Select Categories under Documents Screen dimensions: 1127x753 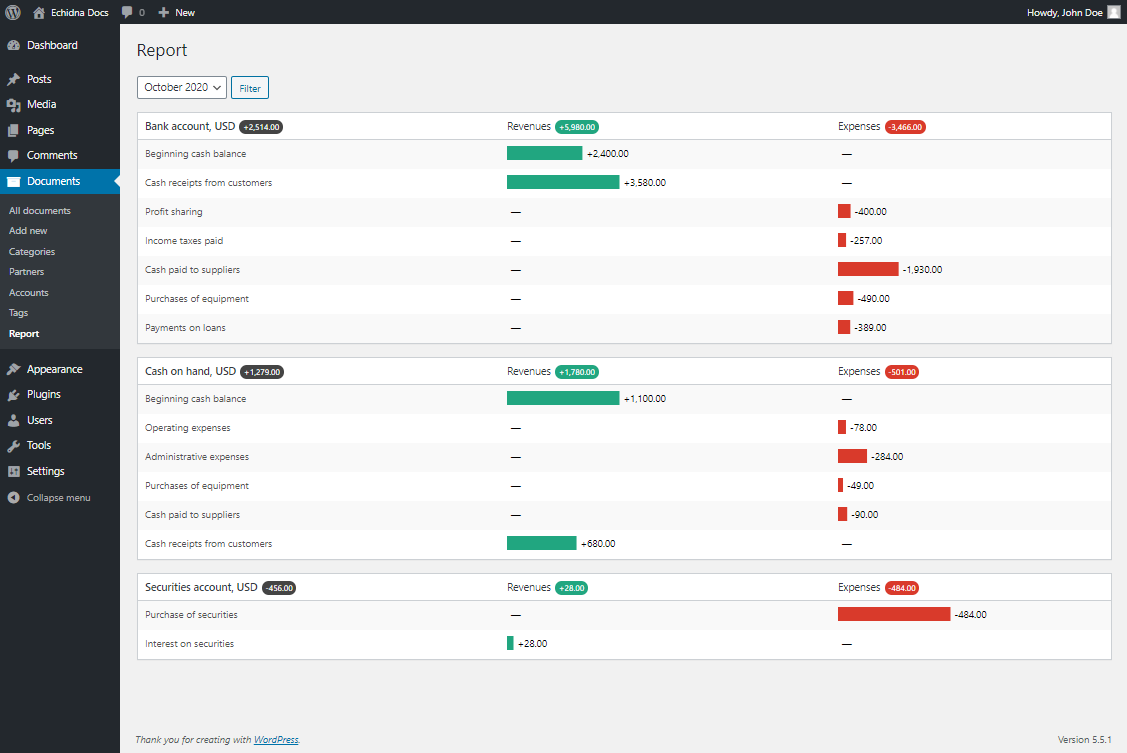click(x=32, y=251)
